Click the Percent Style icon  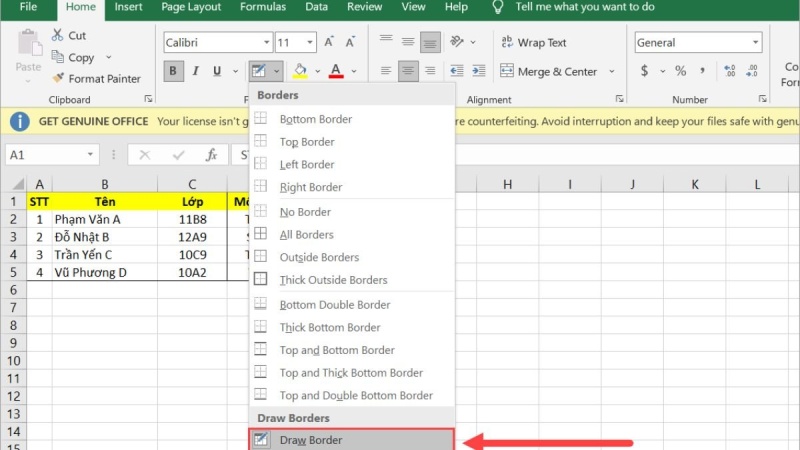point(680,71)
